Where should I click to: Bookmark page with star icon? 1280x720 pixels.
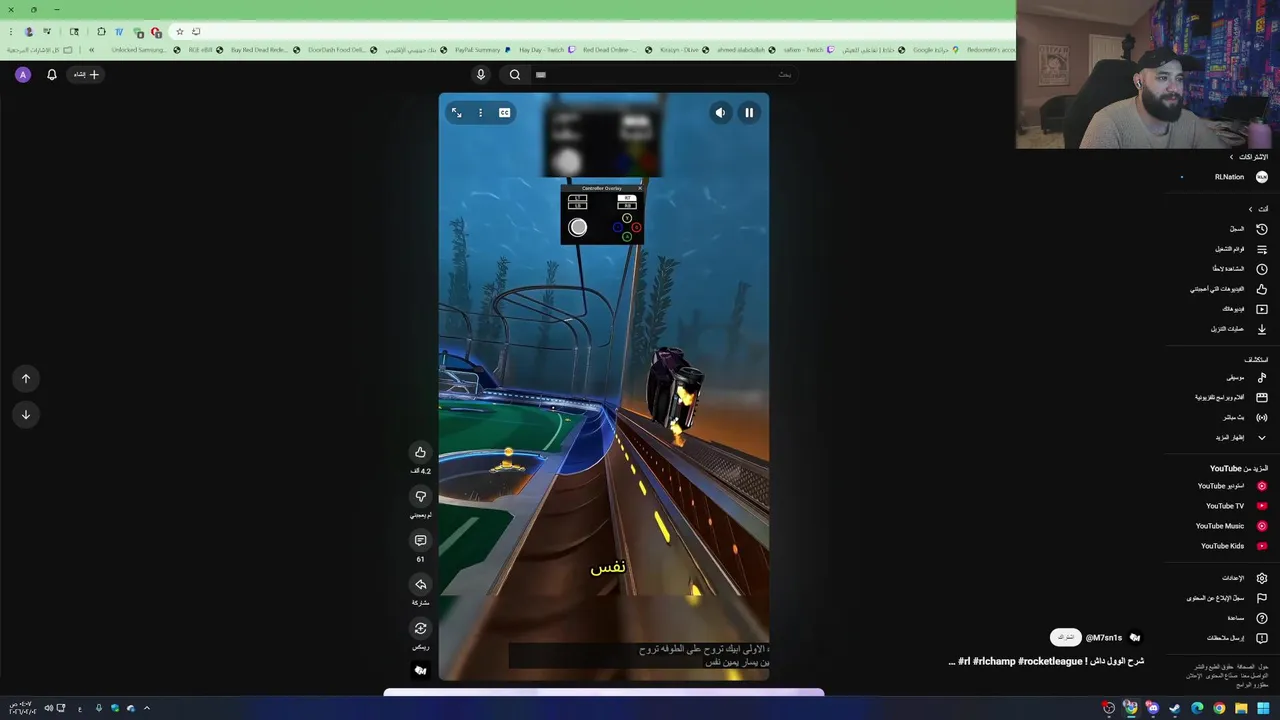(x=179, y=32)
